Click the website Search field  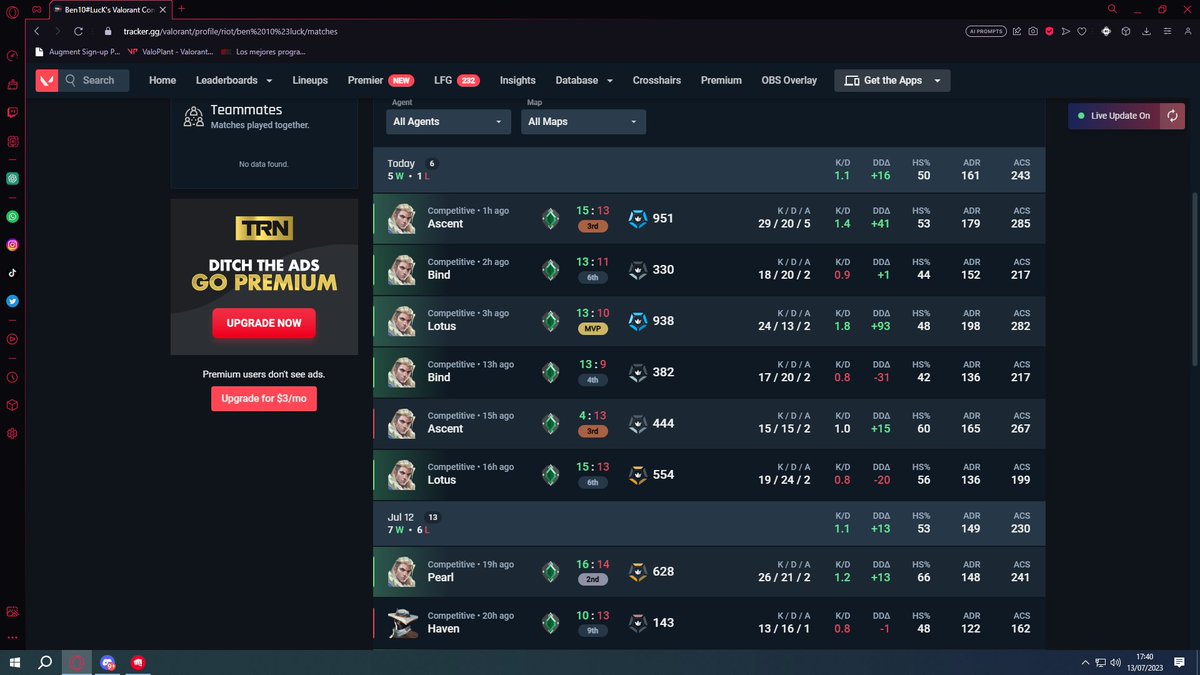coord(95,80)
